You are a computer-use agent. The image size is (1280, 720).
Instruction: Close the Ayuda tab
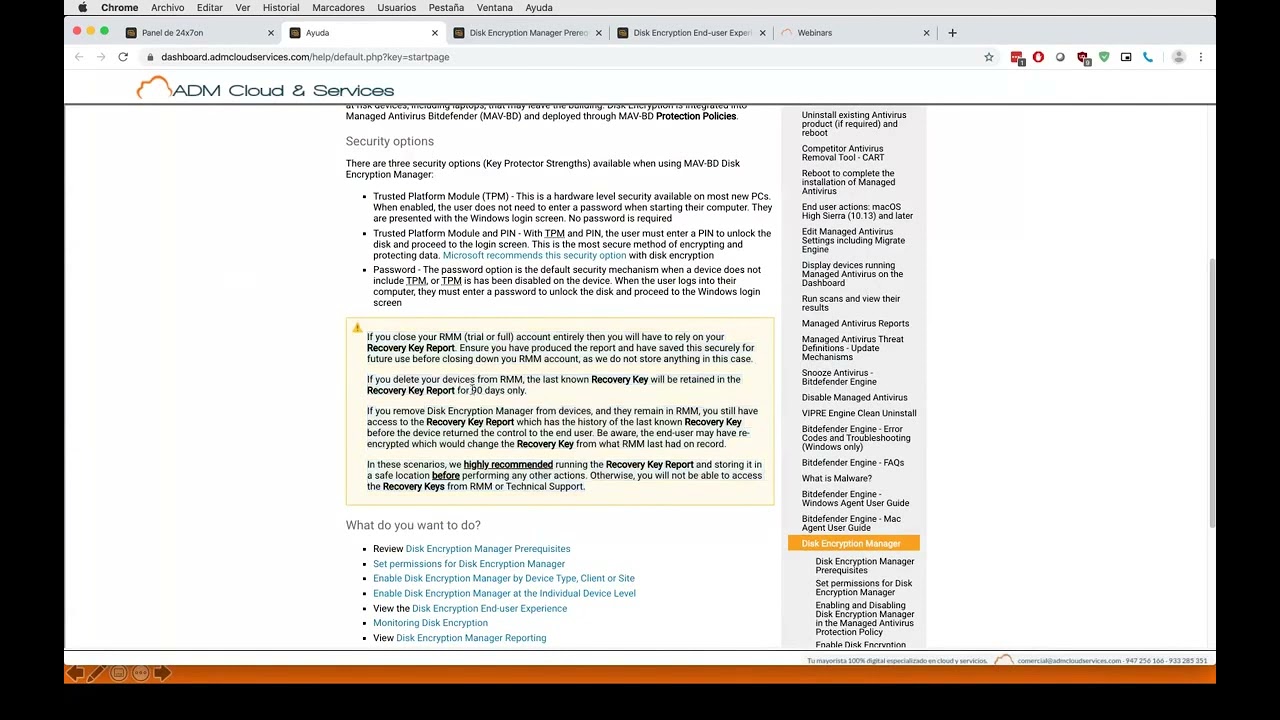[x=435, y=33]
